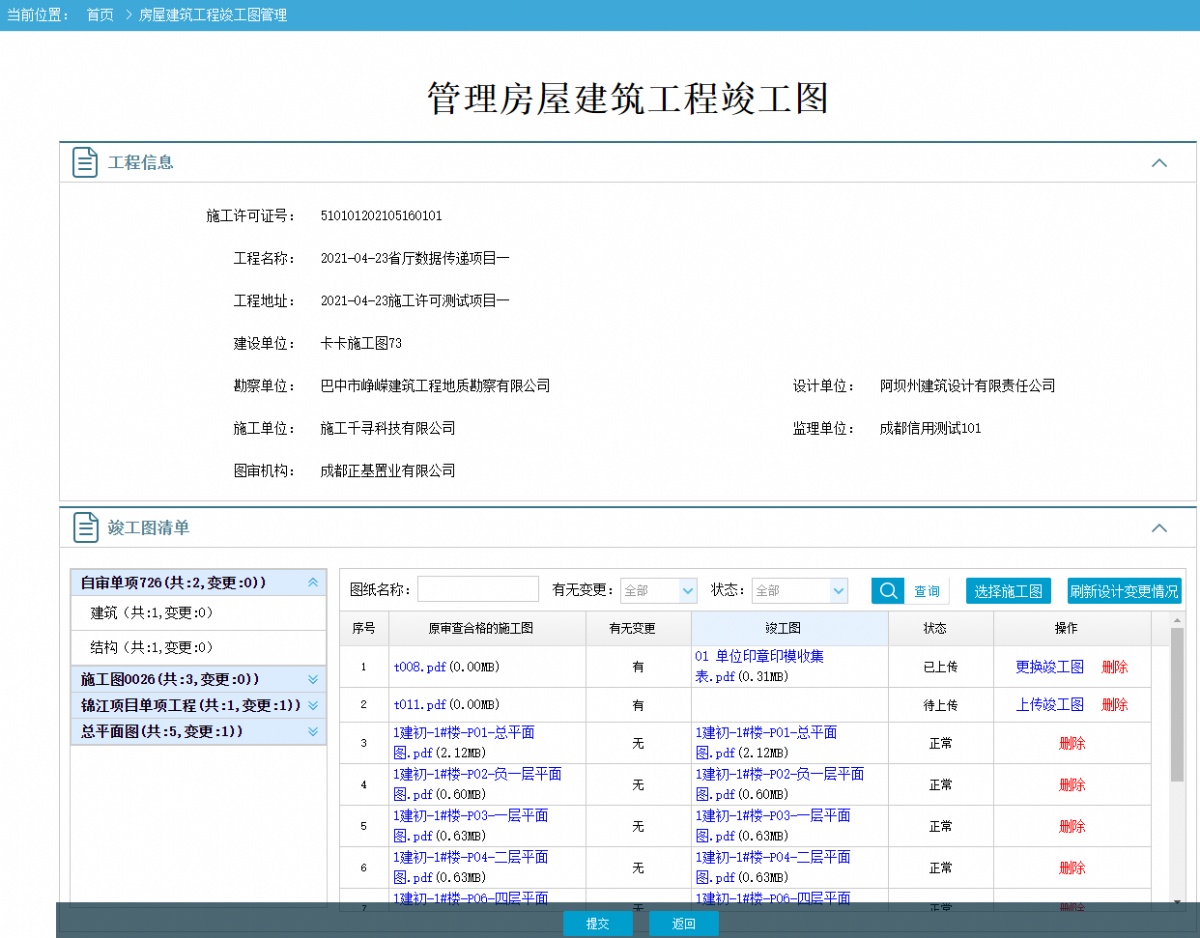Collapse the 工程信息 panel chevron
This screenshot has height=938, width=1200.
(x=1159, y=162)
